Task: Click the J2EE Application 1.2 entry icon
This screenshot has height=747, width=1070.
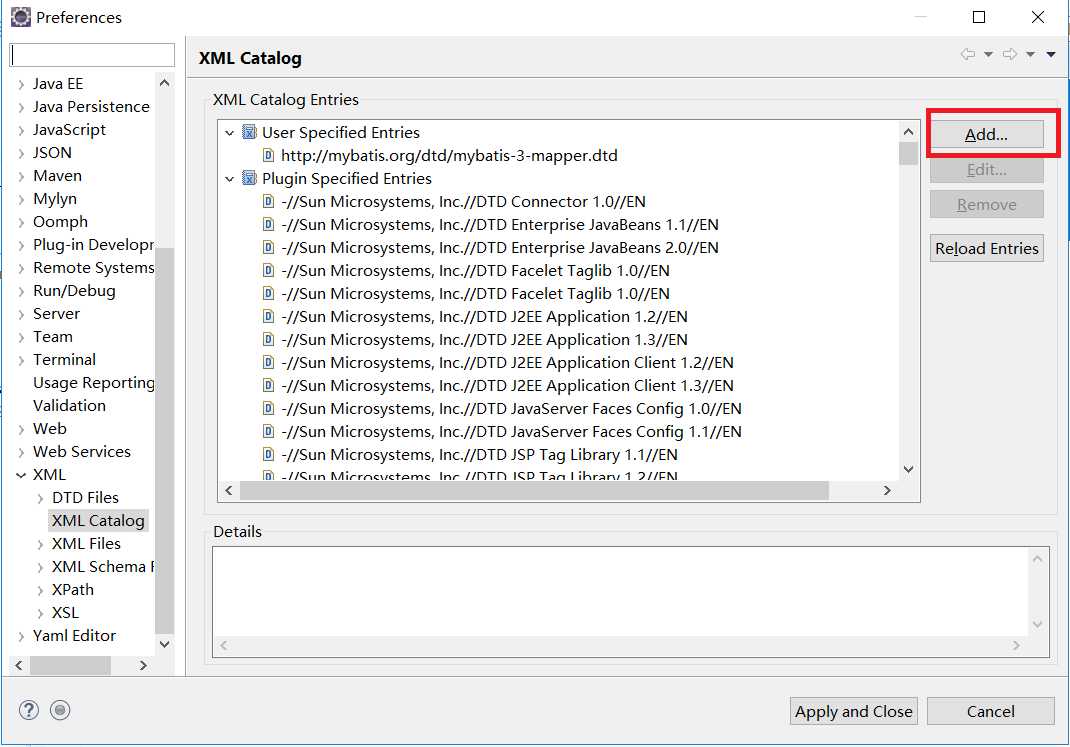Action: tap(269, 317)
